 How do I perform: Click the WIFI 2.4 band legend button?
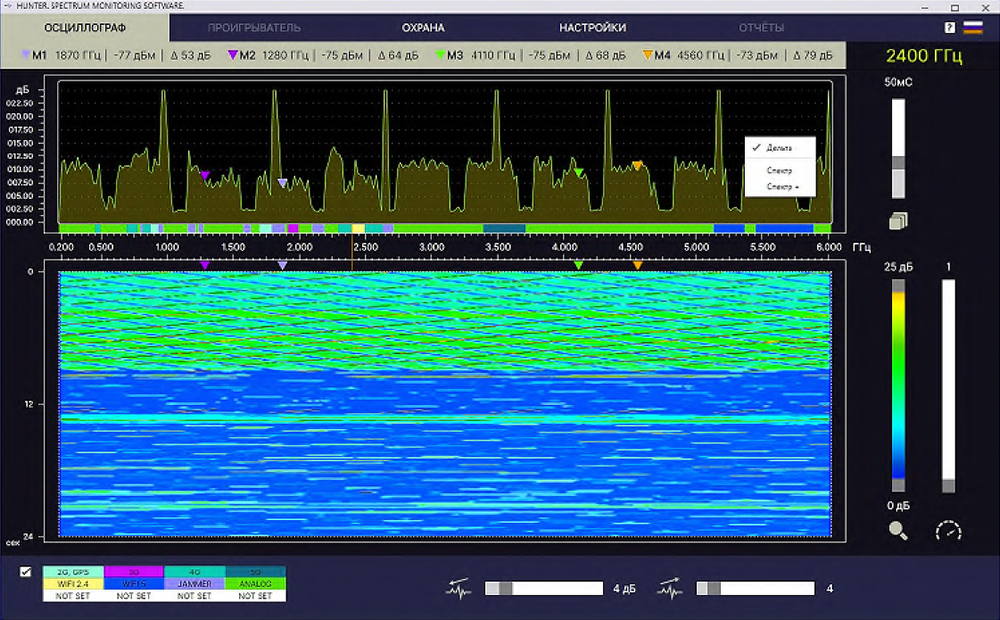[72, 584]
